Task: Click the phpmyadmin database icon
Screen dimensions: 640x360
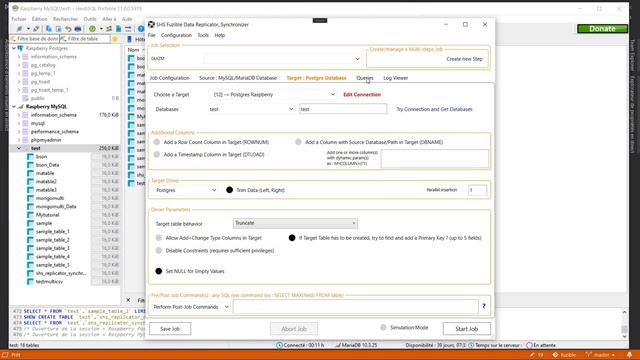Action: [x=25, y=140]
